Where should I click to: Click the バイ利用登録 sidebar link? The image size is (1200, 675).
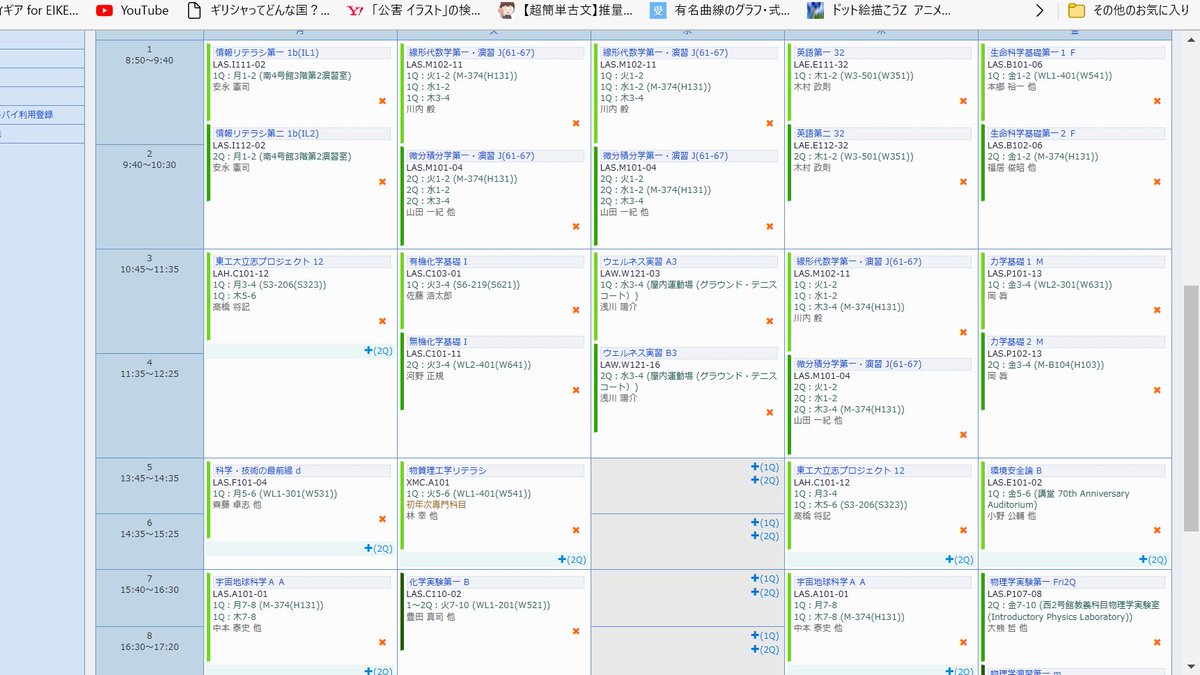coord(27,114)
